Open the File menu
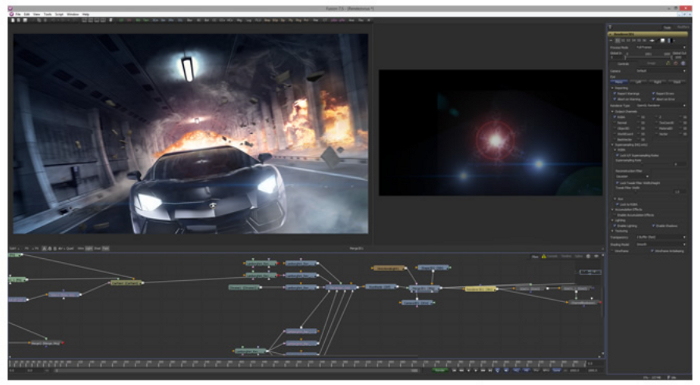 (x=18, y=14)
